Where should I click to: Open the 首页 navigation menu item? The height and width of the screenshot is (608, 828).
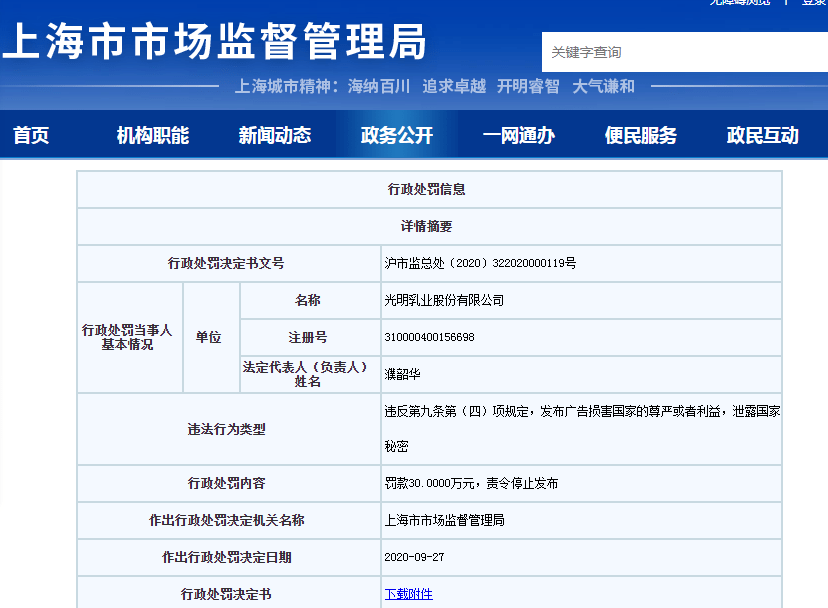(x=31, y=135)
